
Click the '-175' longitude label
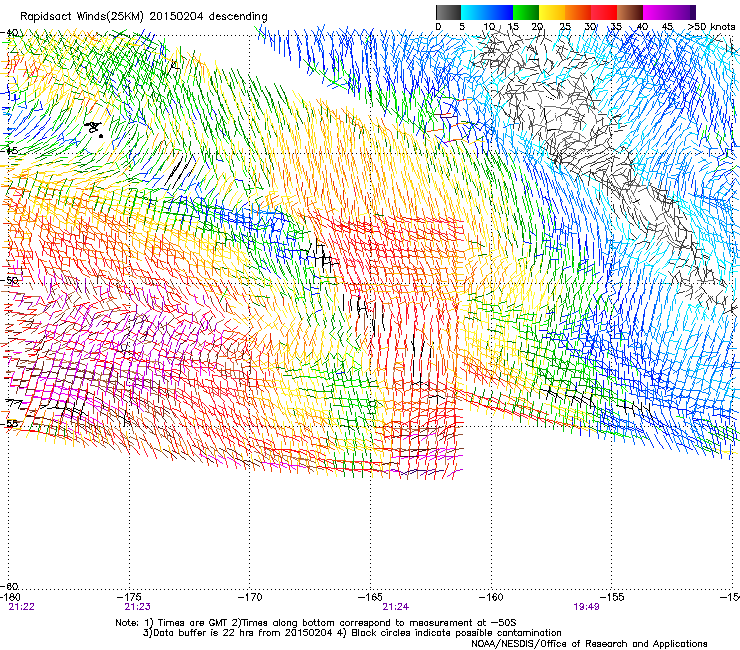tap(129, 597)
